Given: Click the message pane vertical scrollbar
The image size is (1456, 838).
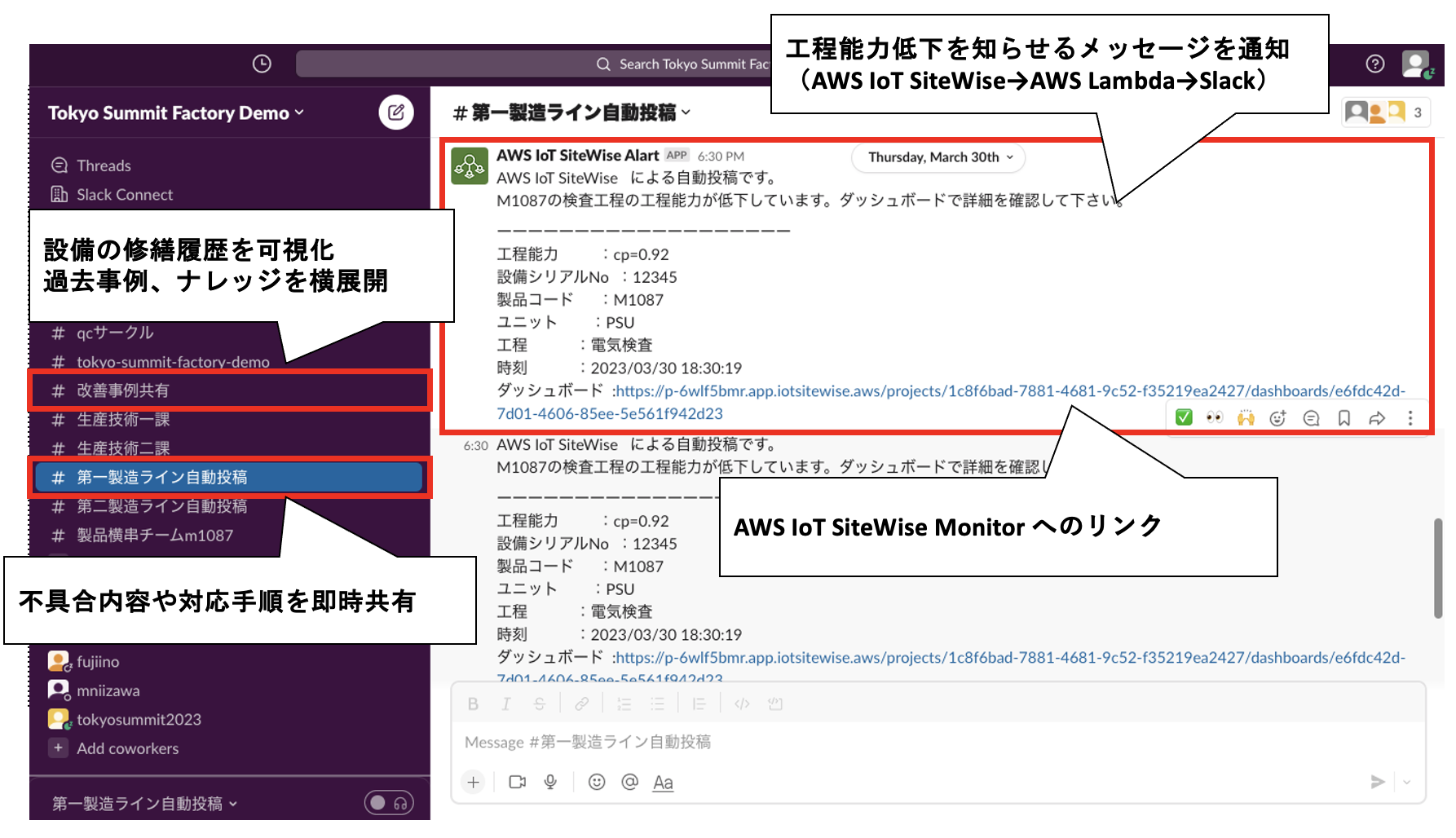Looking at the screenshot, I should click(1439, 568).
